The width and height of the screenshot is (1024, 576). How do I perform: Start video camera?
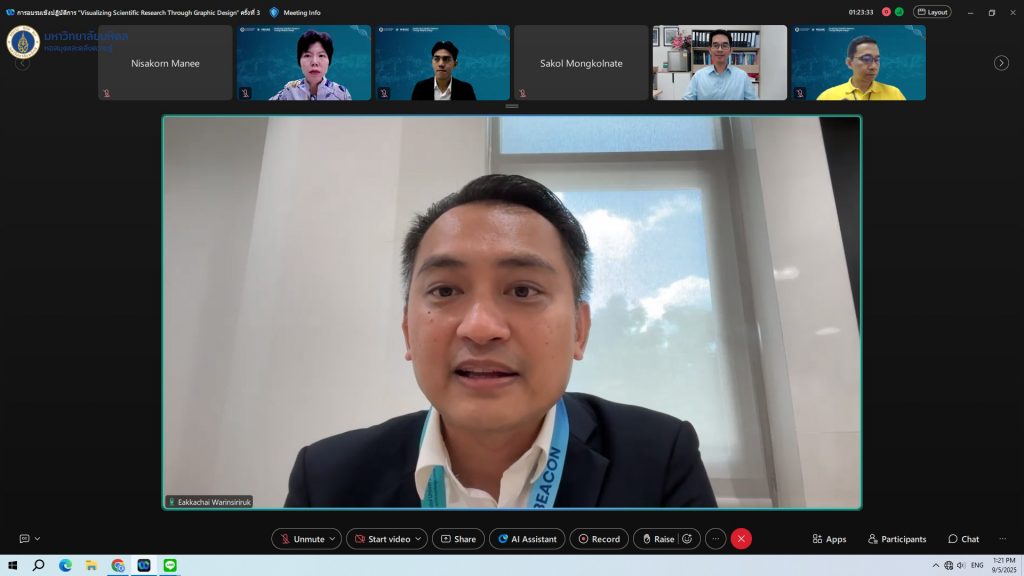382,539
